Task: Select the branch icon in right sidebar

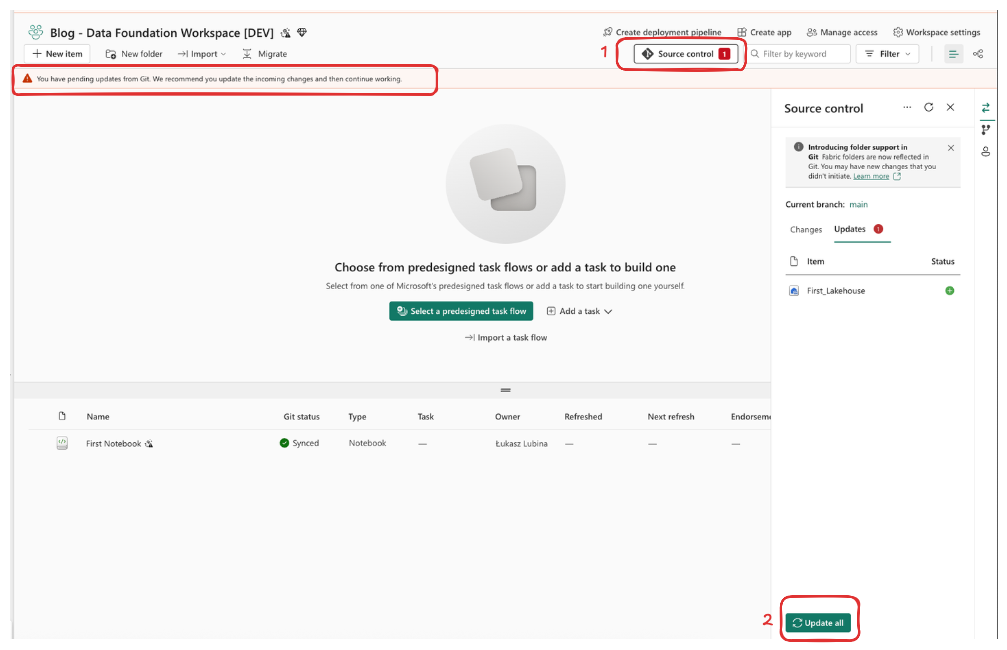Action: point(986,129)
